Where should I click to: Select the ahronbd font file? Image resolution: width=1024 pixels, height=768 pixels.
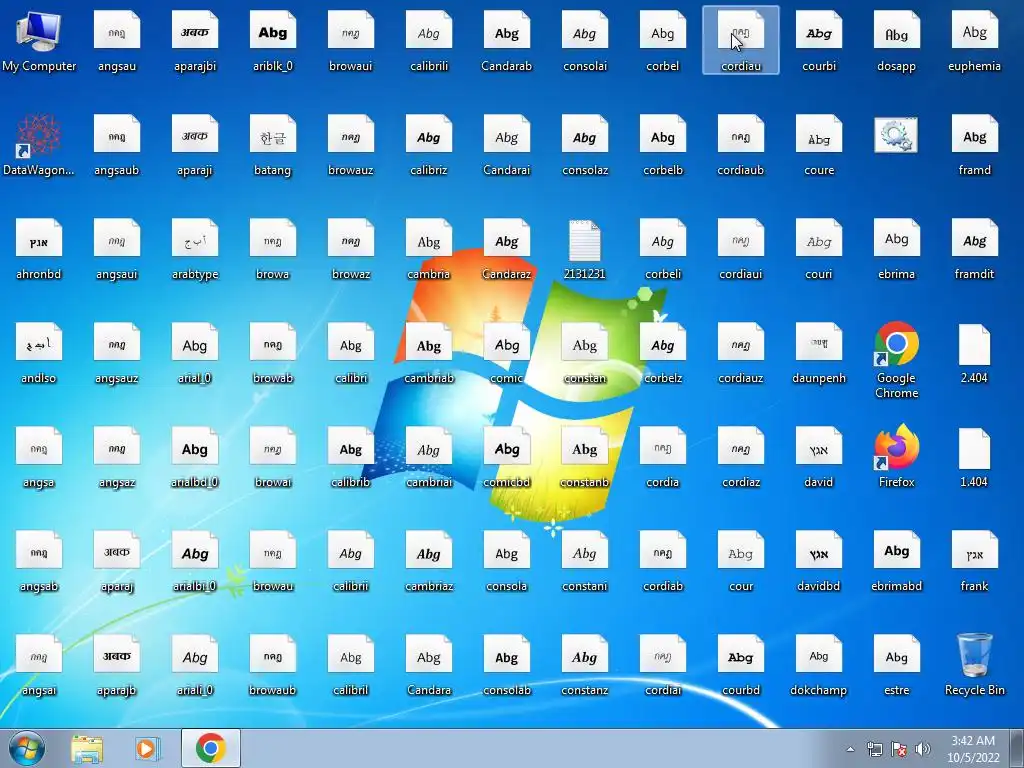tap(39, 249)
